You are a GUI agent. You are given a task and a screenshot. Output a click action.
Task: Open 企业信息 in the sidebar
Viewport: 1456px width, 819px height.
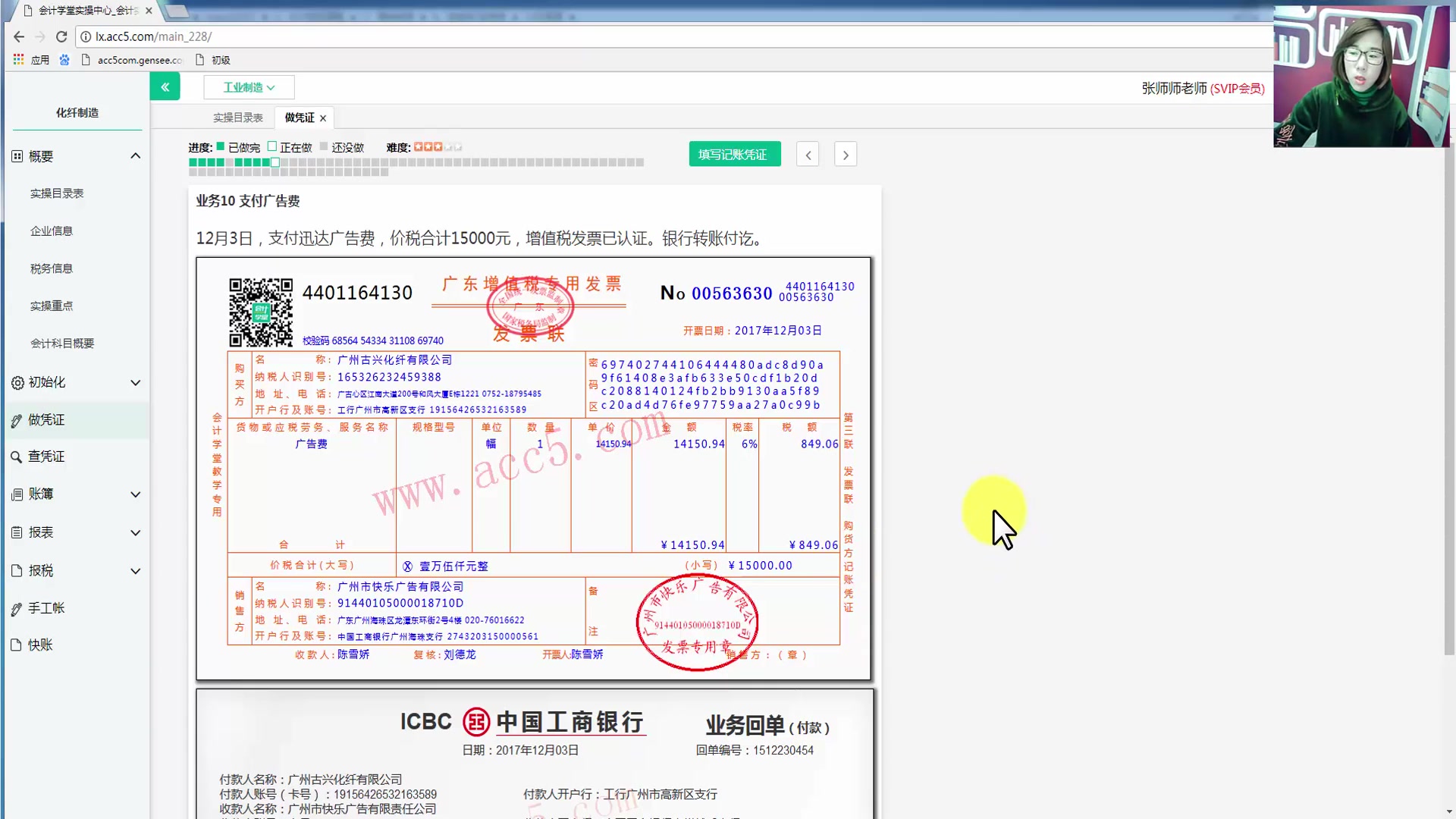52,231
